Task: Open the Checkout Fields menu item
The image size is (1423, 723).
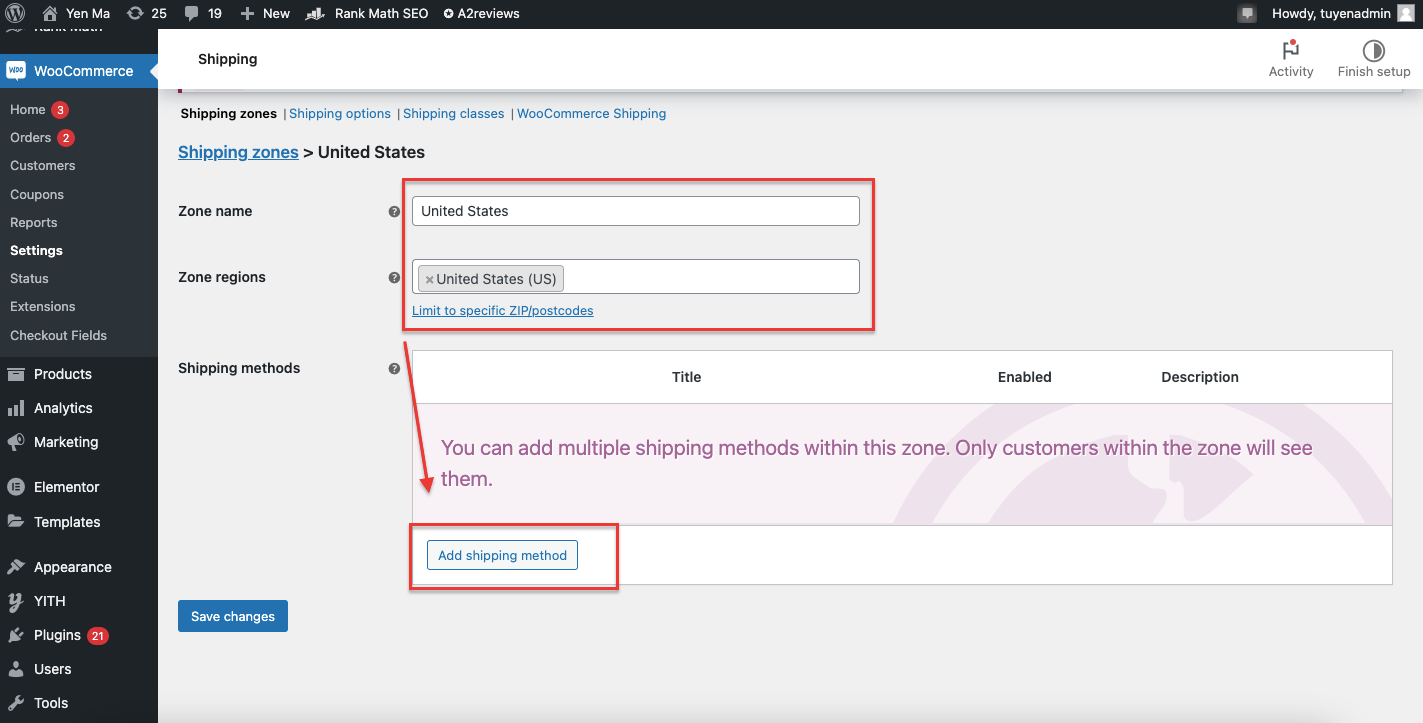Action: (x=58, y=335)
